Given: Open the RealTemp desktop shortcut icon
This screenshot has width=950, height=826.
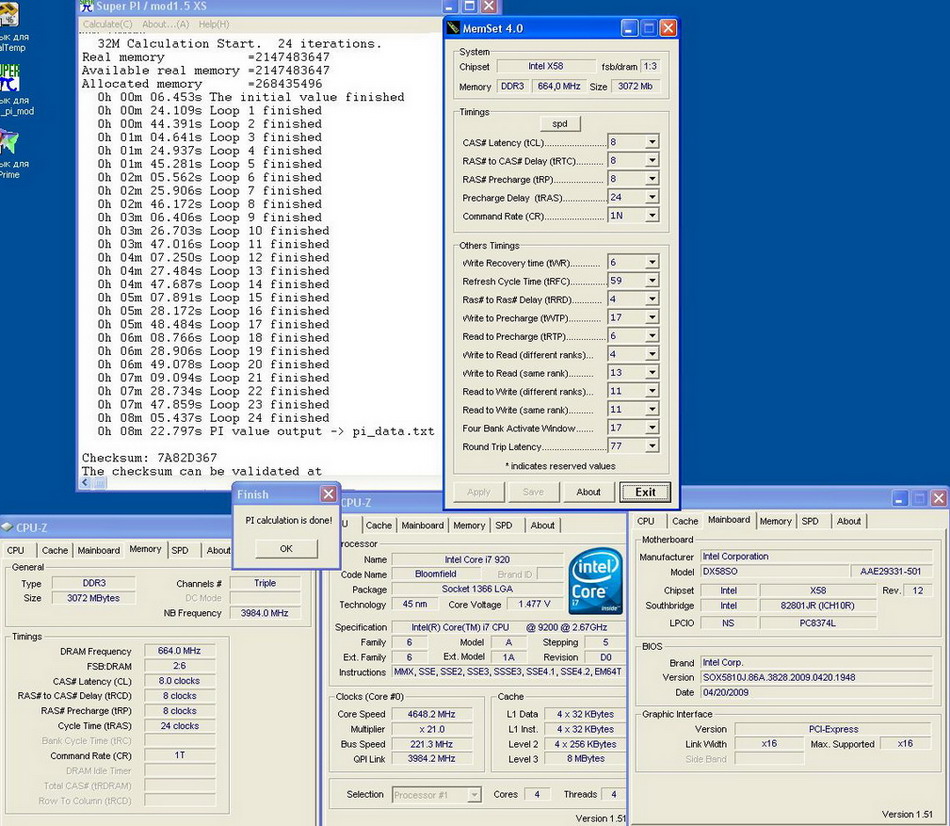Looking at the screenshot, I should 9,15.
